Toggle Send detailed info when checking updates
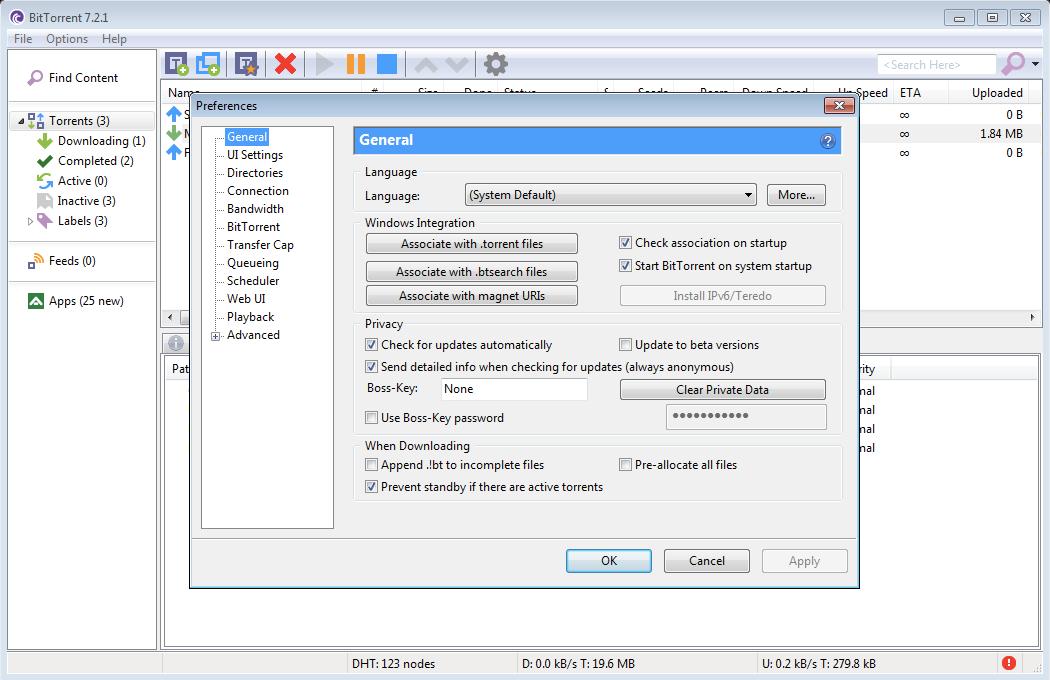Screen dimensions: 1050x680 (371, 366)
